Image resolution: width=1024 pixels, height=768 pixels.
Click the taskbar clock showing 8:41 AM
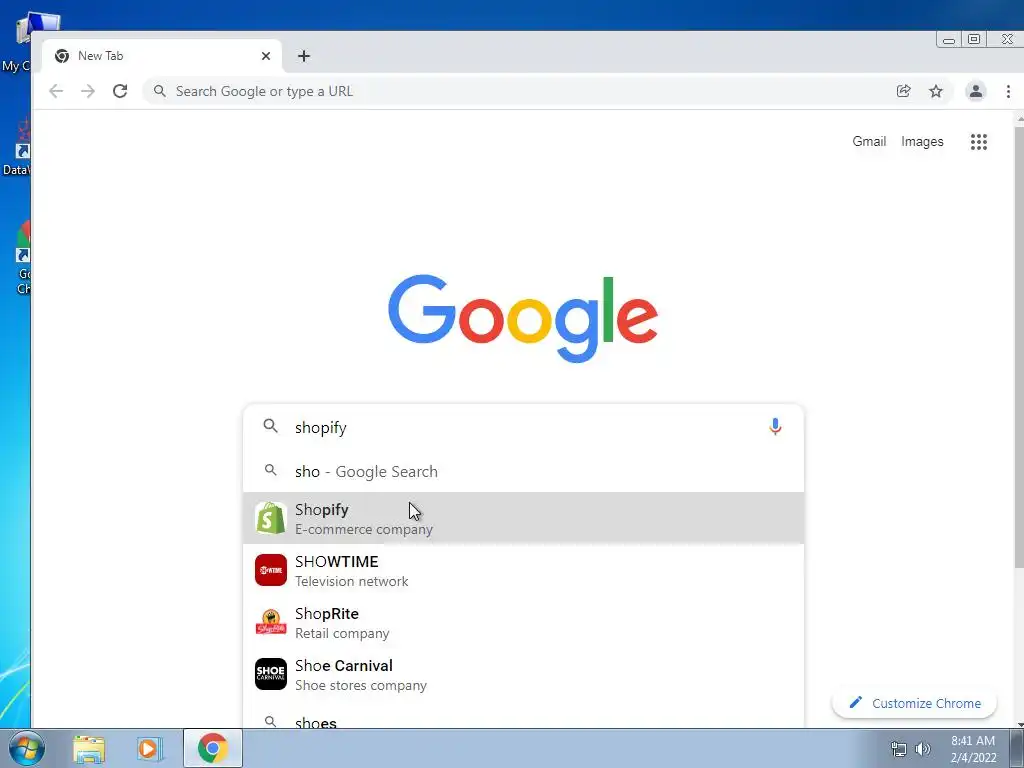pyautogui.click(x=973, y=749)
